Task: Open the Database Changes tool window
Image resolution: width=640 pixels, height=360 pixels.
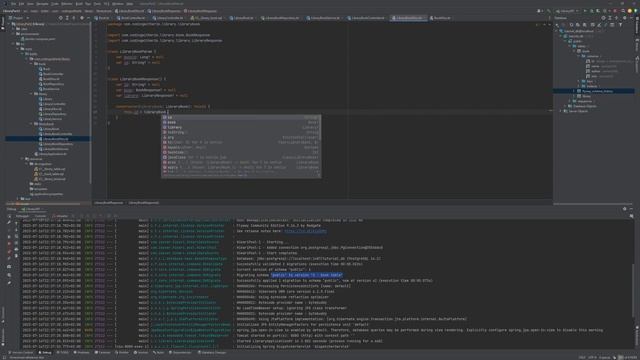Action: point(212,352)
